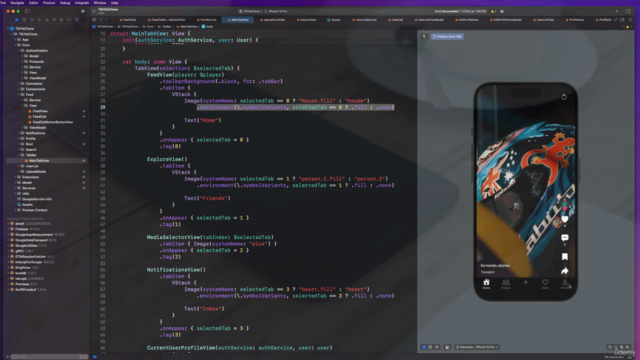The width and height of the screenshot is (640, 360).
Task: Select the MainTabView editor tab
Action: [238, 20]
